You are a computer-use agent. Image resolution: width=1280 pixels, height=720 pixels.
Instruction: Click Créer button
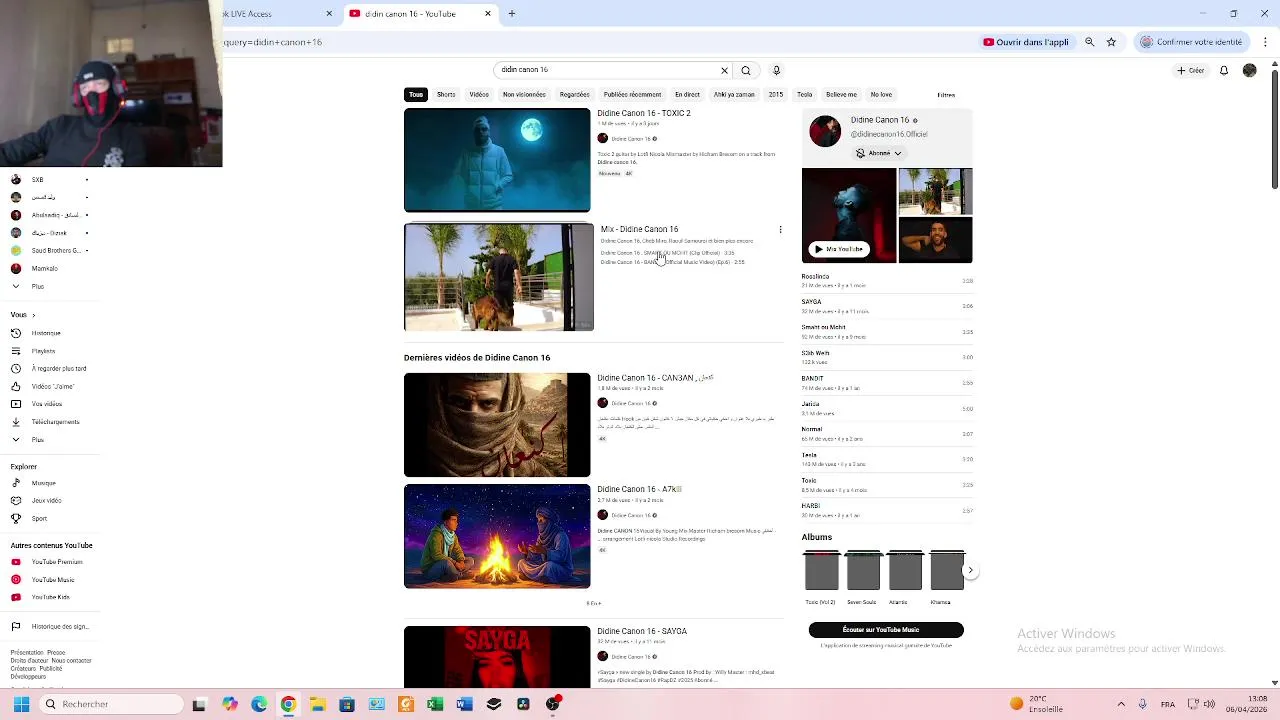[x=1190, y=70]
